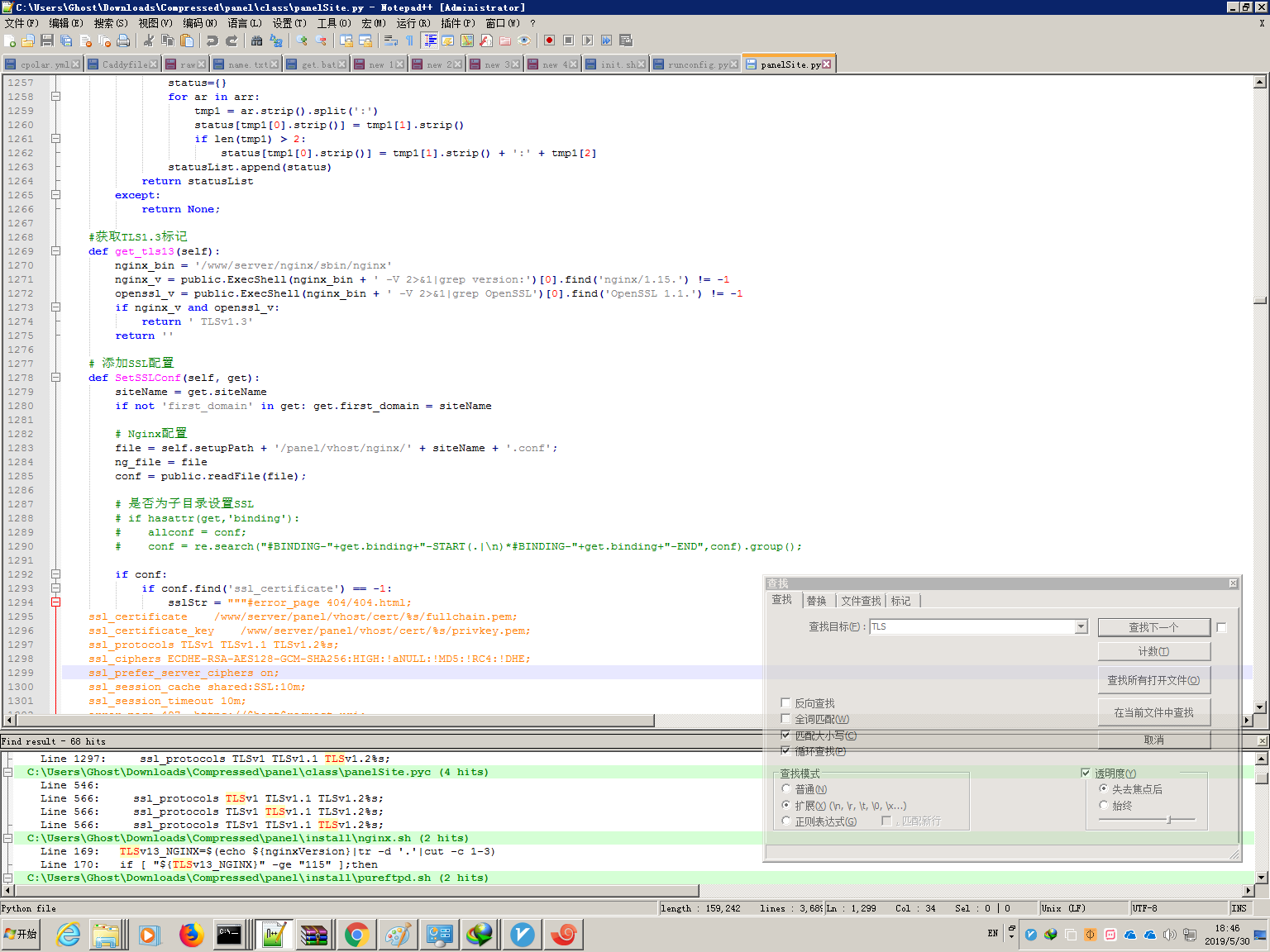Viewport: 1270px width, 952px height.
Task: Open the 编码(N) menu
Action: click(200, 23)
